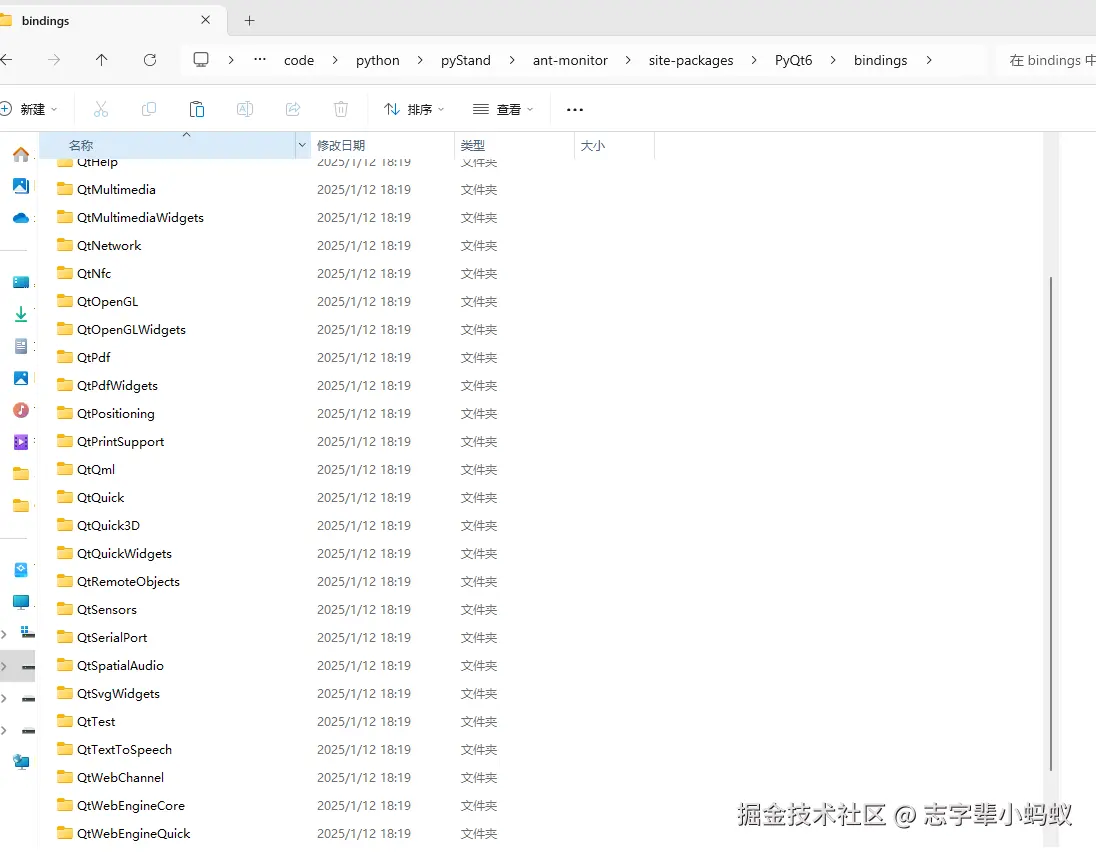Click the Copy icon in toolbar
The height and width of the screenshot is (852, 1096).
point(149,109)
